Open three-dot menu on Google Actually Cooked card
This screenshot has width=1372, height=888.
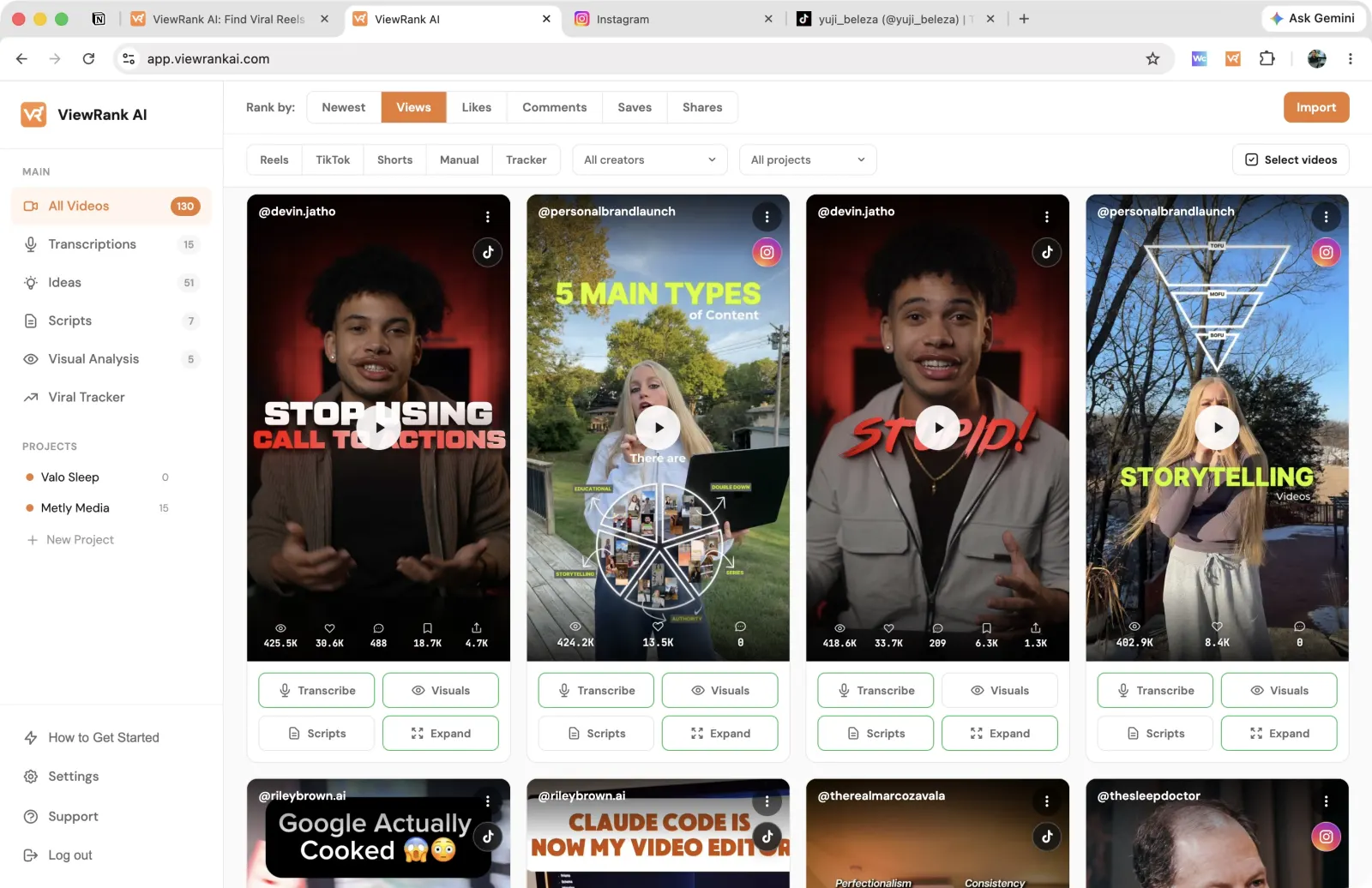pyautogui.click(x=487, y=801)
